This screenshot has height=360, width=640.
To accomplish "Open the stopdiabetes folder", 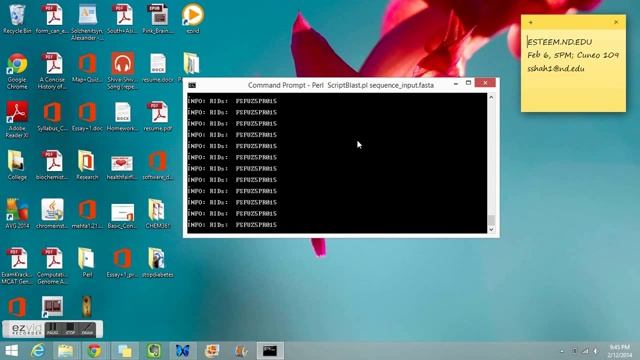I will point(158,262).
